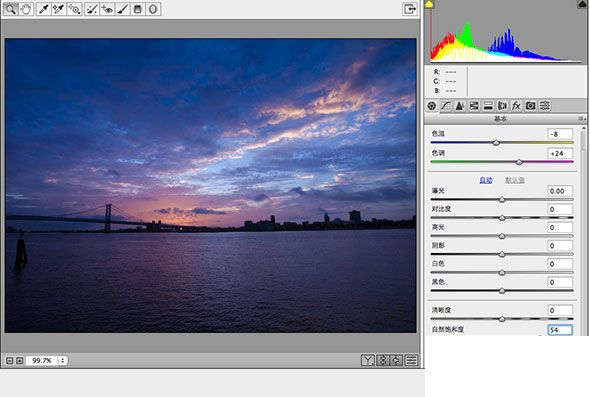The height and width of the screenshot is (397, 590).
Task: Open the before/after preview options menu
Action: coord(367,360)
